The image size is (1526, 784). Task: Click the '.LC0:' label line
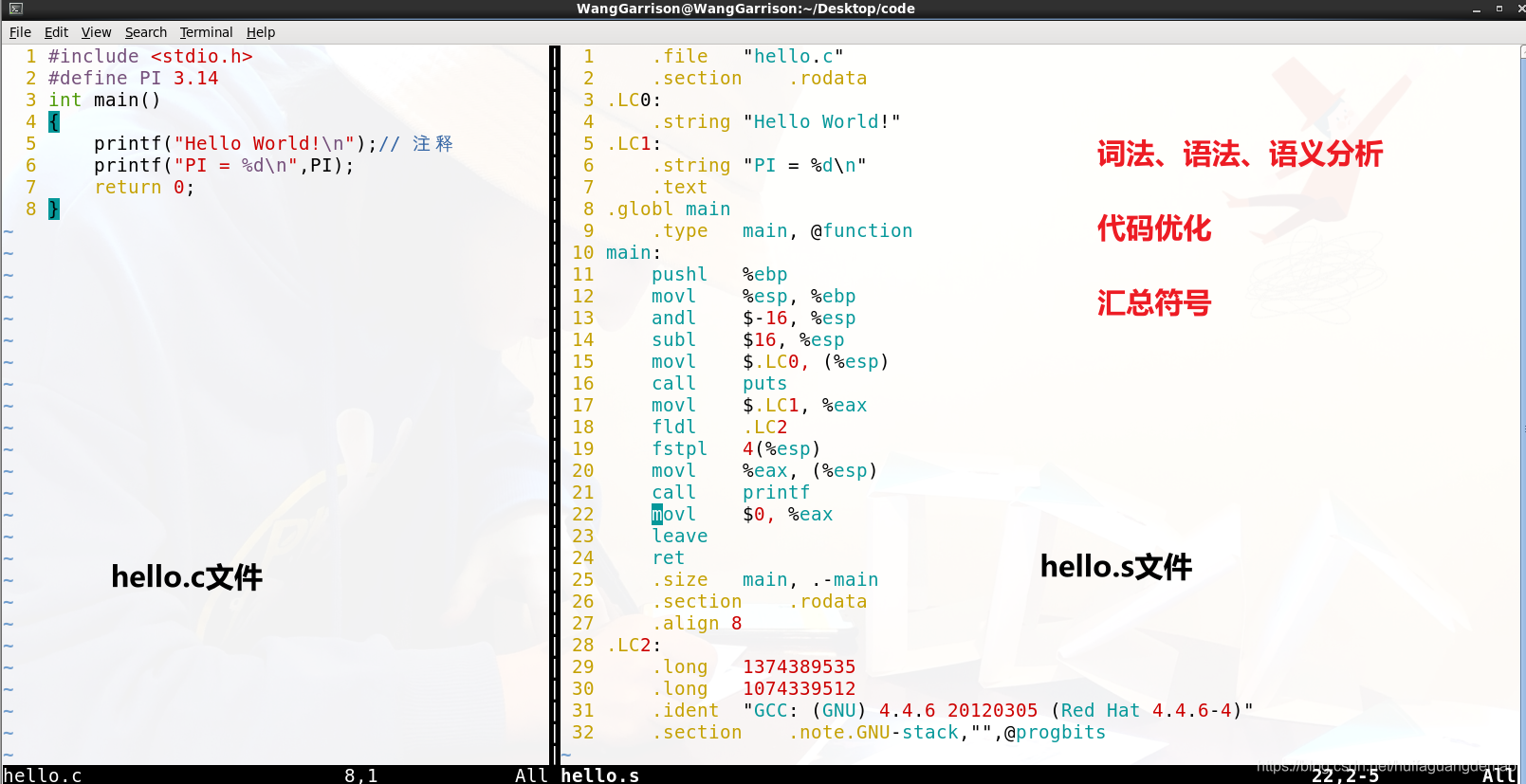[x=634, y=100]
